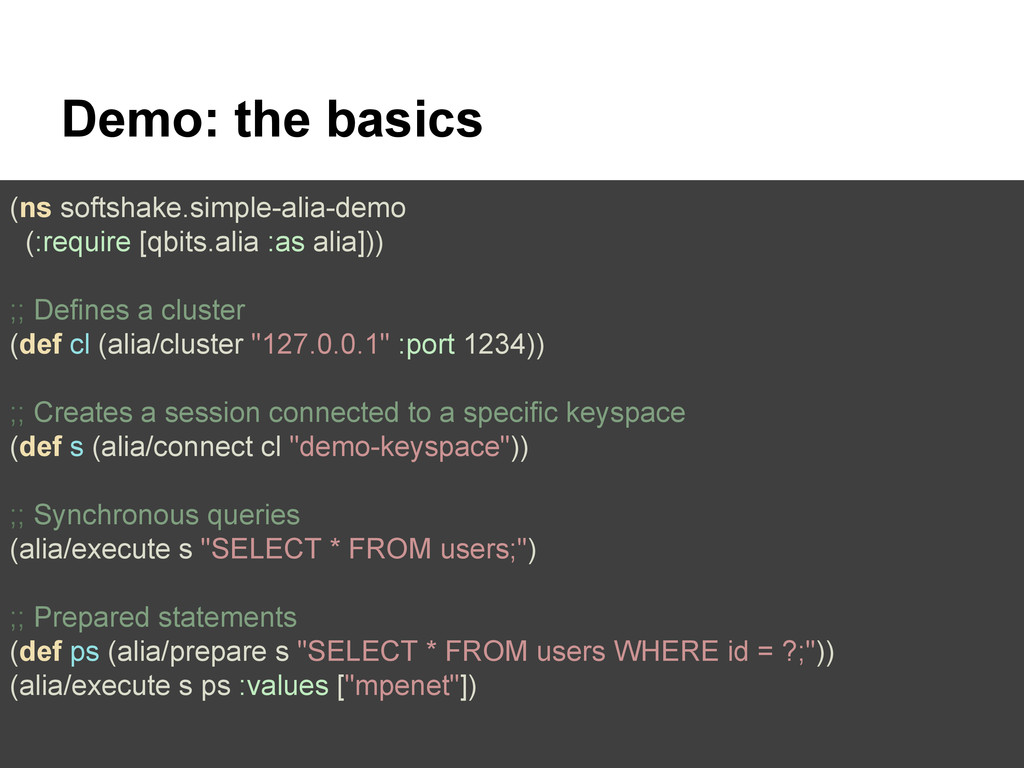Click the namespace softshake.simple-alia-demo
The width and height of the screenshot is (1024, 768).
233,208
